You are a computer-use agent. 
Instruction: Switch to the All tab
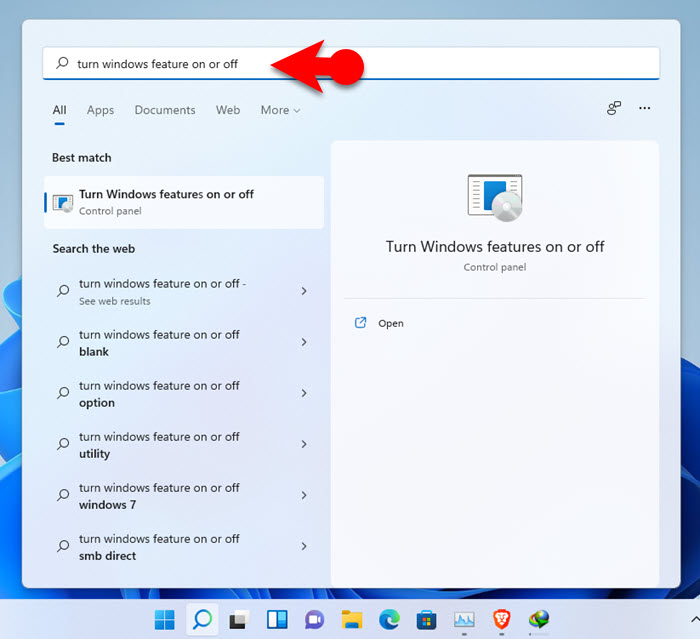click(x=59, y=110)
